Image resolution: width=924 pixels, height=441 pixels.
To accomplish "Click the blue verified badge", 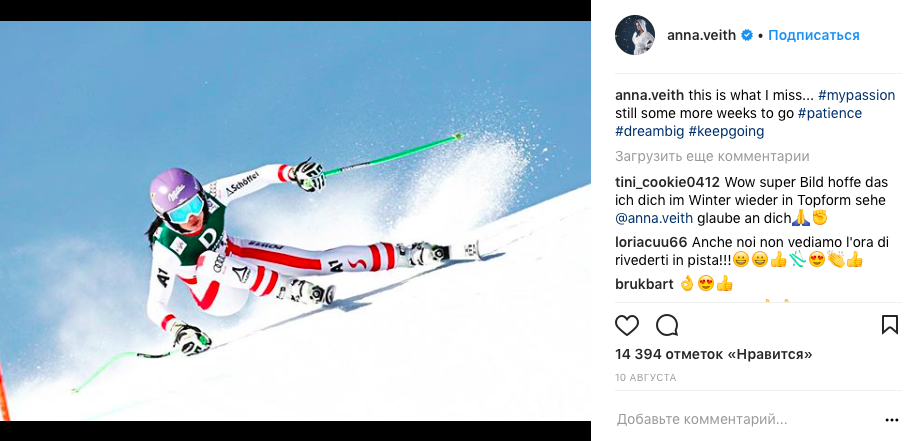I will [x=747, y=35].
